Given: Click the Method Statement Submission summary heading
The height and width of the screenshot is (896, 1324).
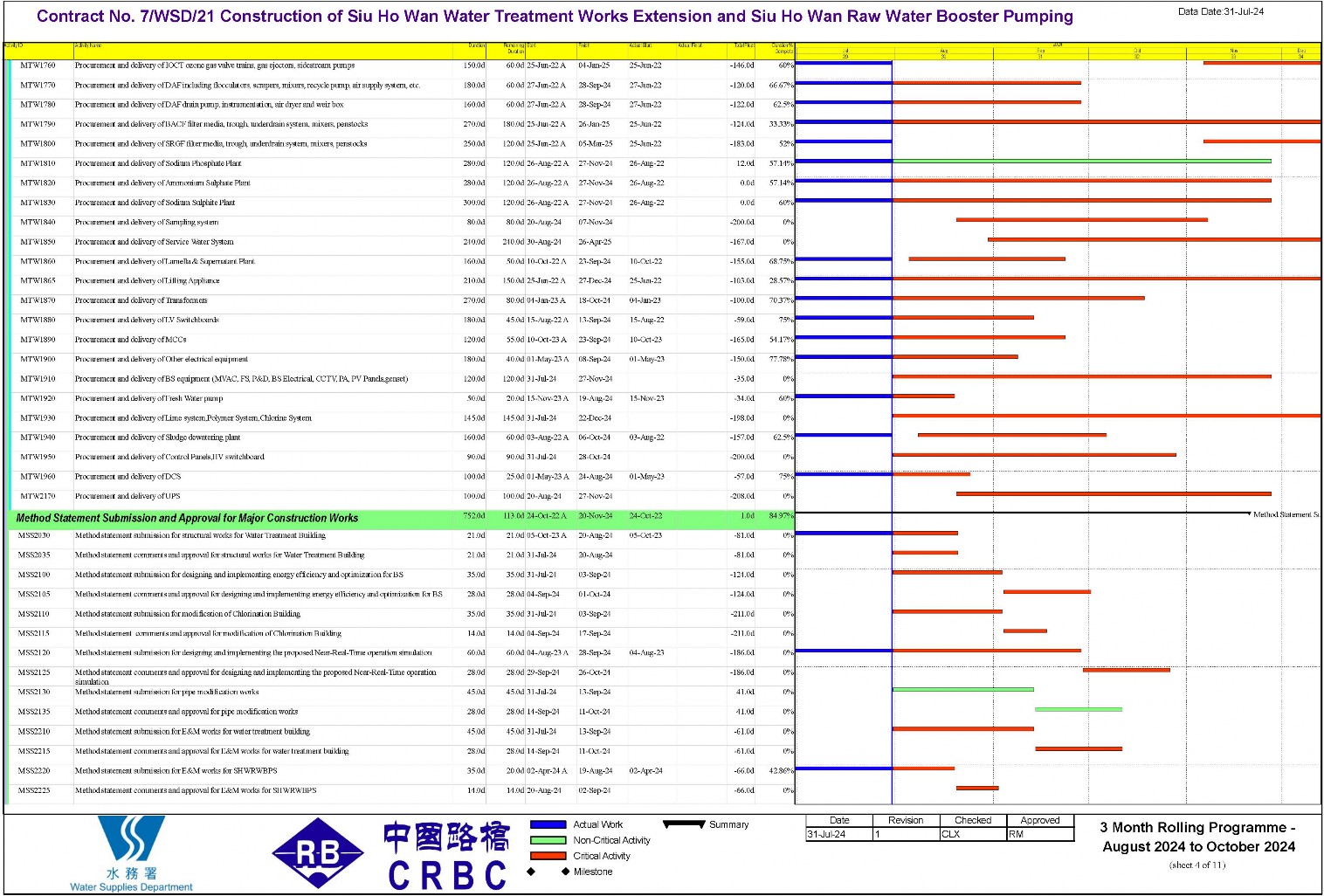Looking at the screenshot, I should pos(187,518).
